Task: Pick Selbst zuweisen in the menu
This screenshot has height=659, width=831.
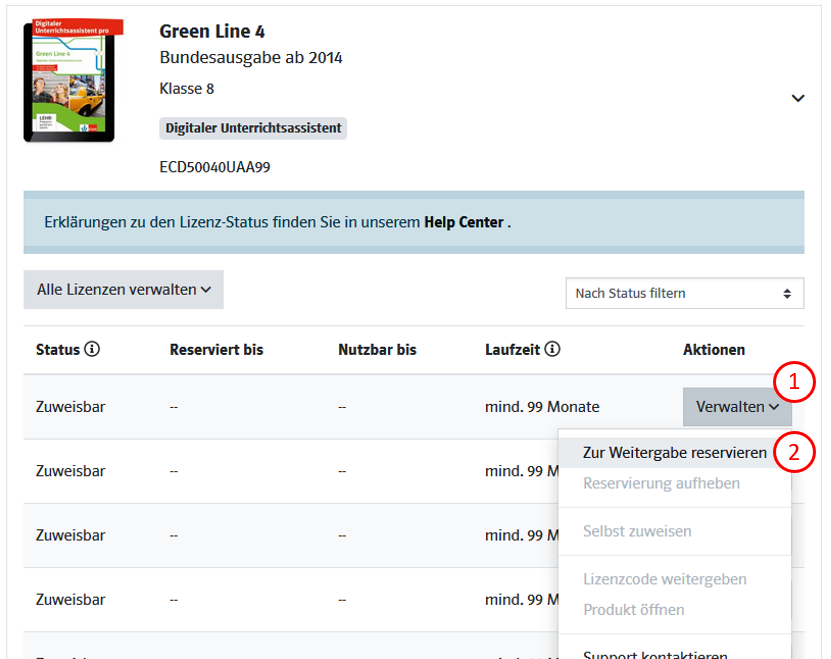Action: 637,532
